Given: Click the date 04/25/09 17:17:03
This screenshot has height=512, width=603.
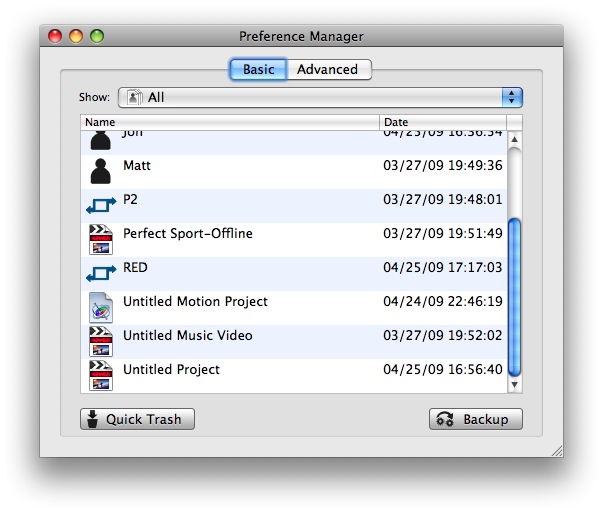Looking at the screenshot, I should [x=443, y=267].
